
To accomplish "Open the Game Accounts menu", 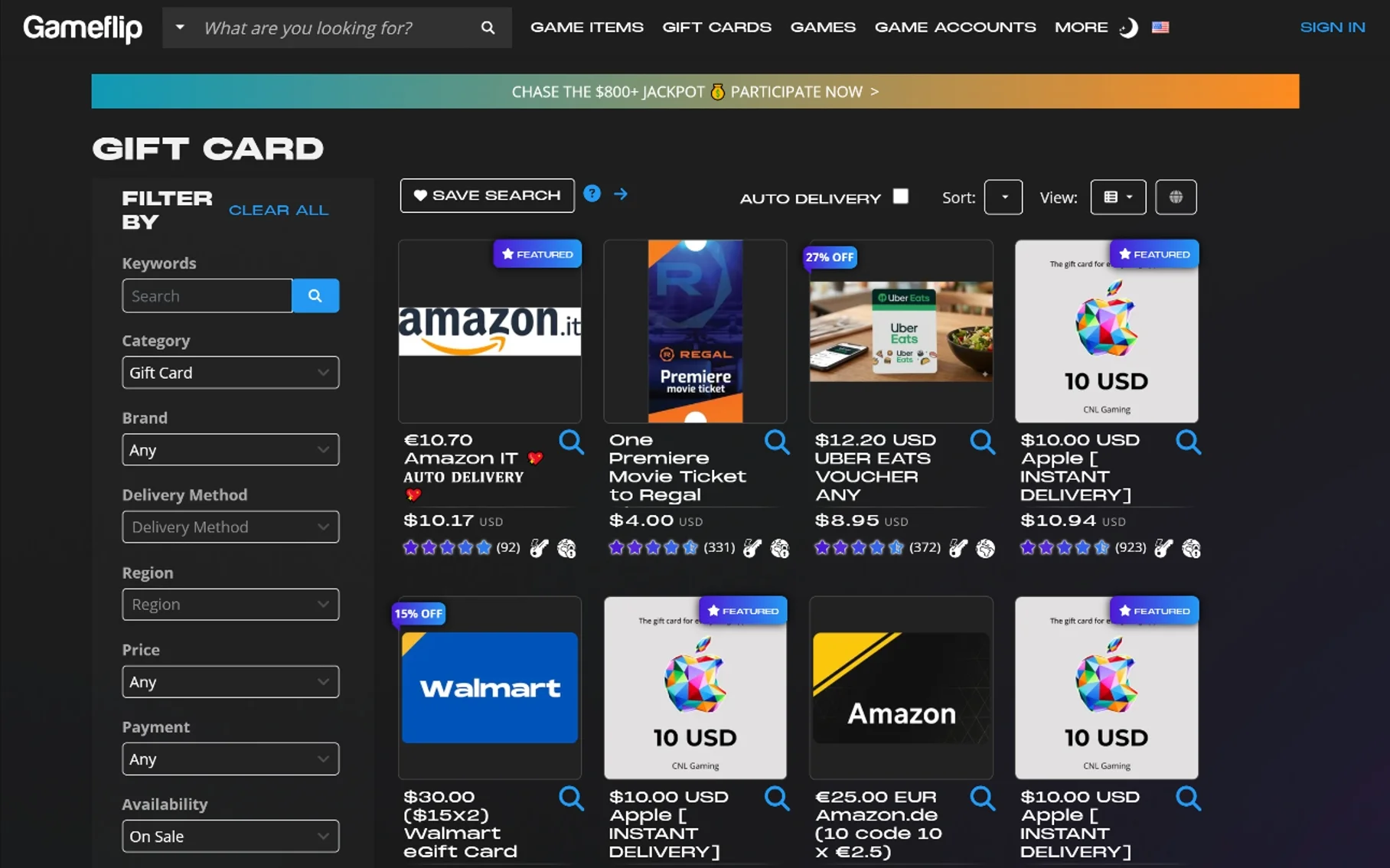I will pos(955,28).
